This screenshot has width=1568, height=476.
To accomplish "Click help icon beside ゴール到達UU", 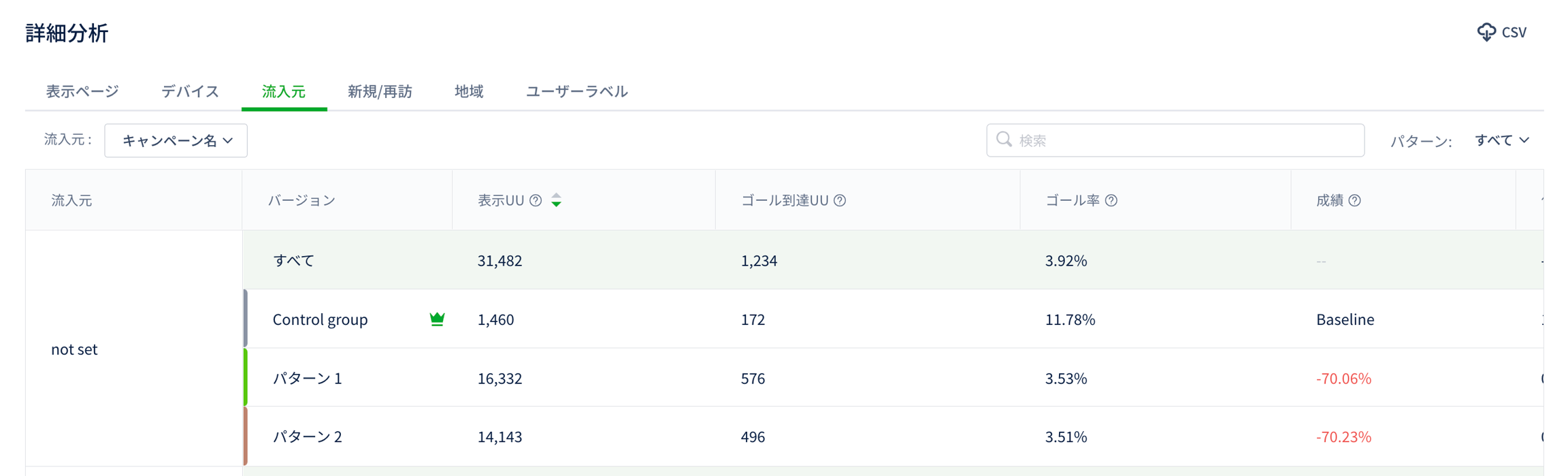I will point(840,200).
